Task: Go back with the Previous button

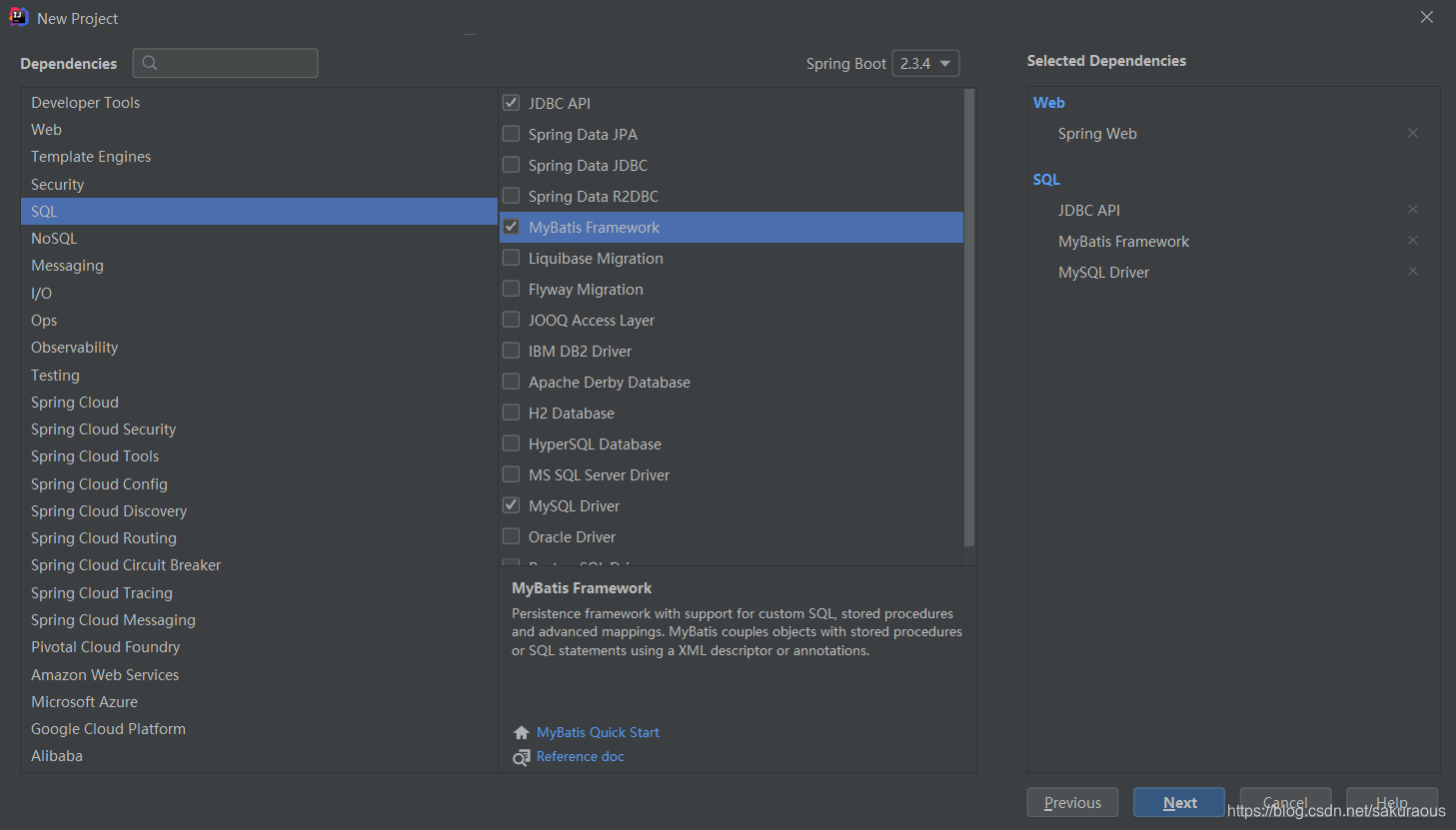Action: pos(1072,802)
